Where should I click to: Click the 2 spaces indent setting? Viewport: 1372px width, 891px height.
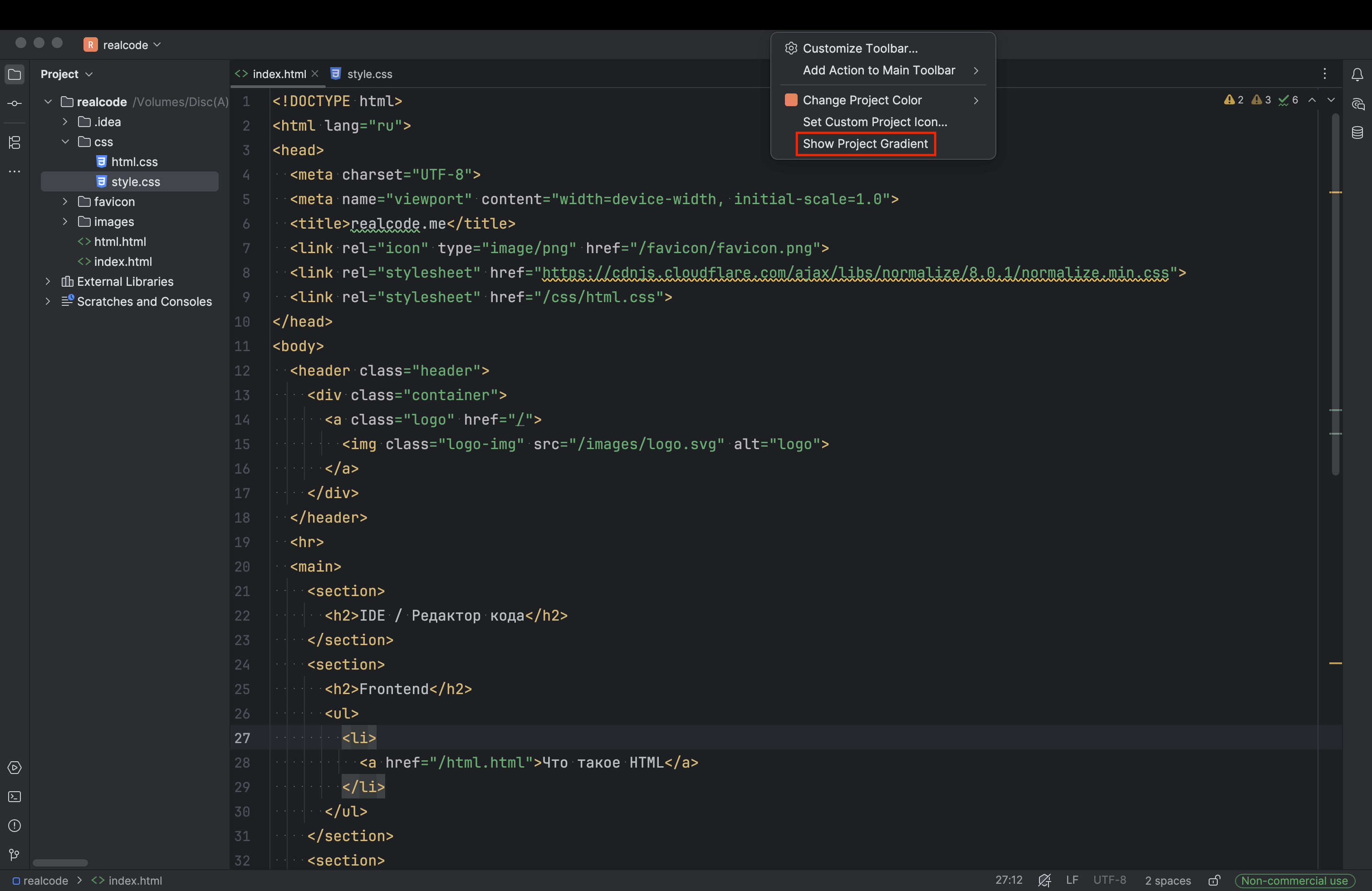tap(1167, 880)
